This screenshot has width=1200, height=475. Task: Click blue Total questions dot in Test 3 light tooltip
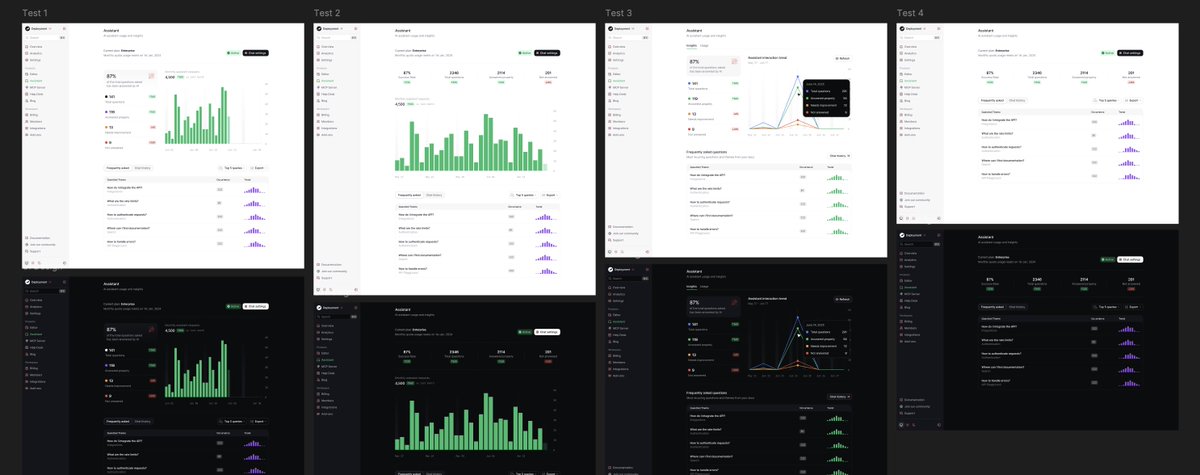click(x=807, y=91)
